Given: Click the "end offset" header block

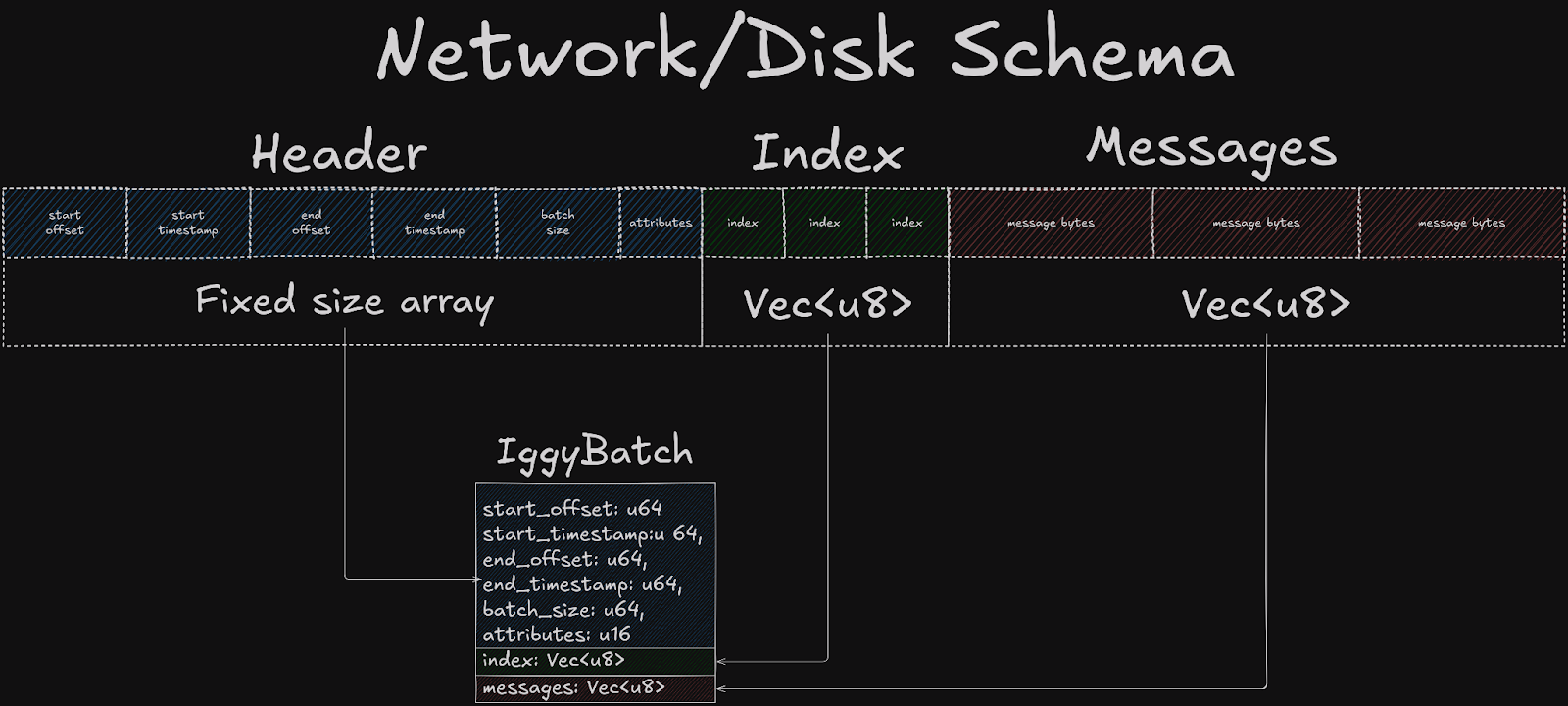Looking at the screenshot, I should 312,223.
